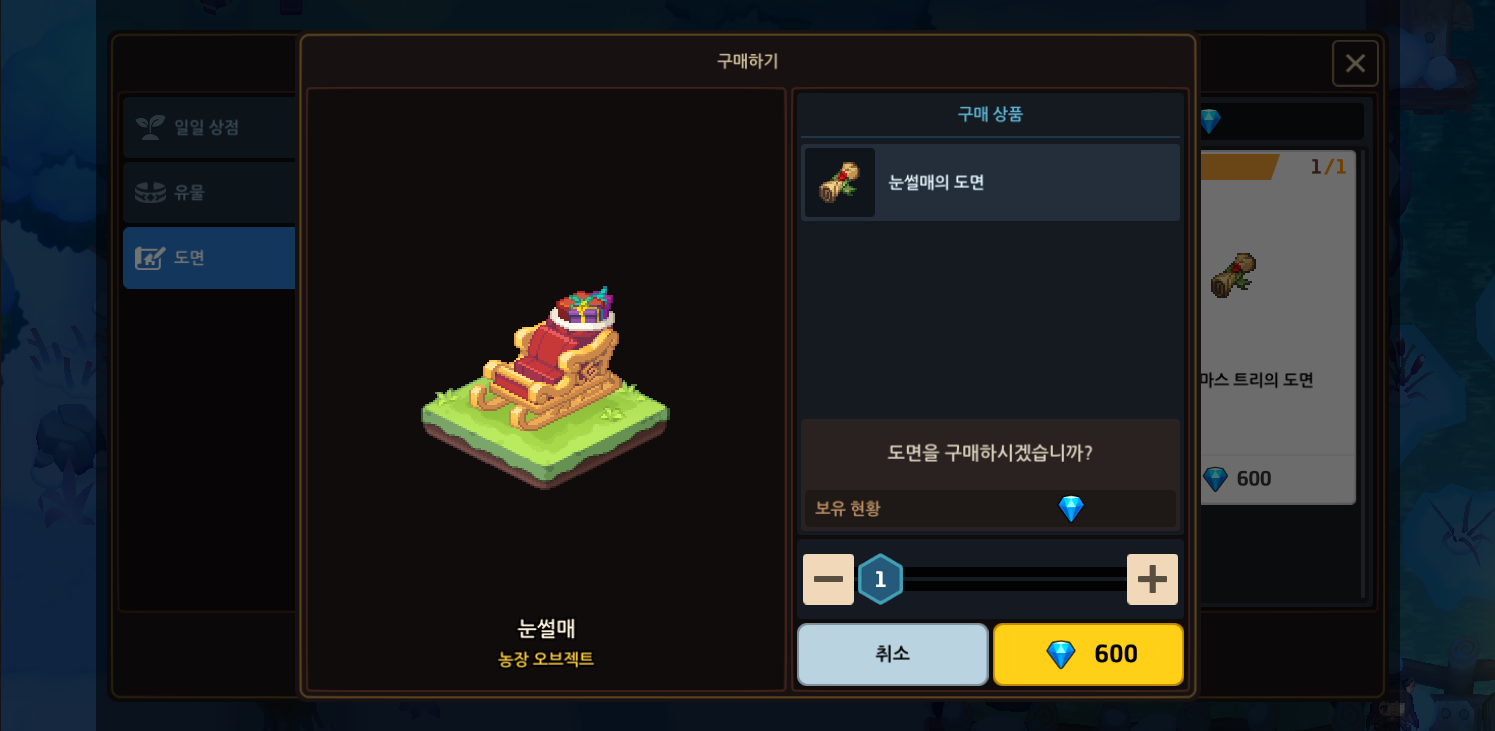
Task: Click the sled farm object preview image
Action: (x=546, y=386)
